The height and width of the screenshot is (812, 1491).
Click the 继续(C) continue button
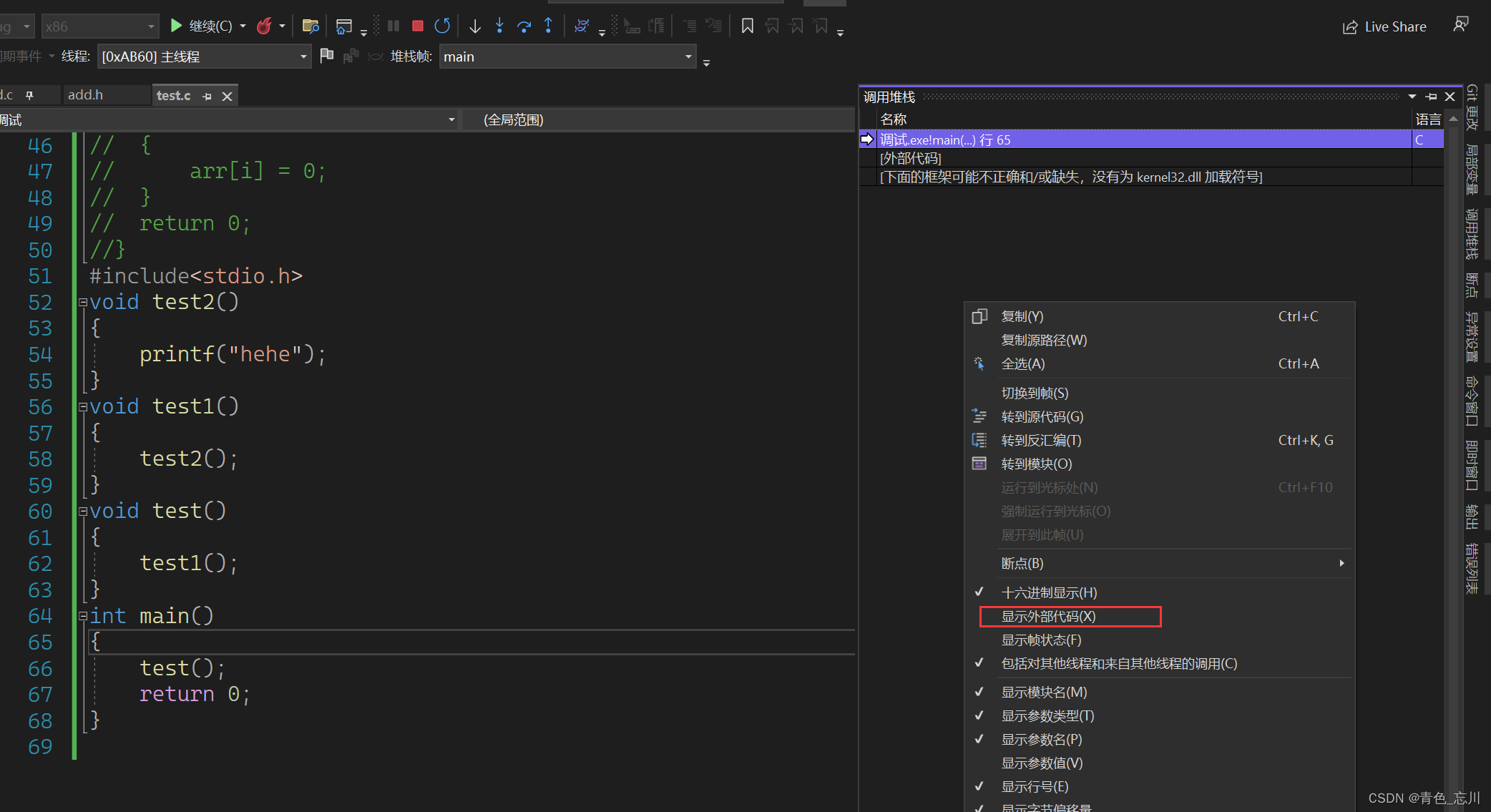(202, 26)
